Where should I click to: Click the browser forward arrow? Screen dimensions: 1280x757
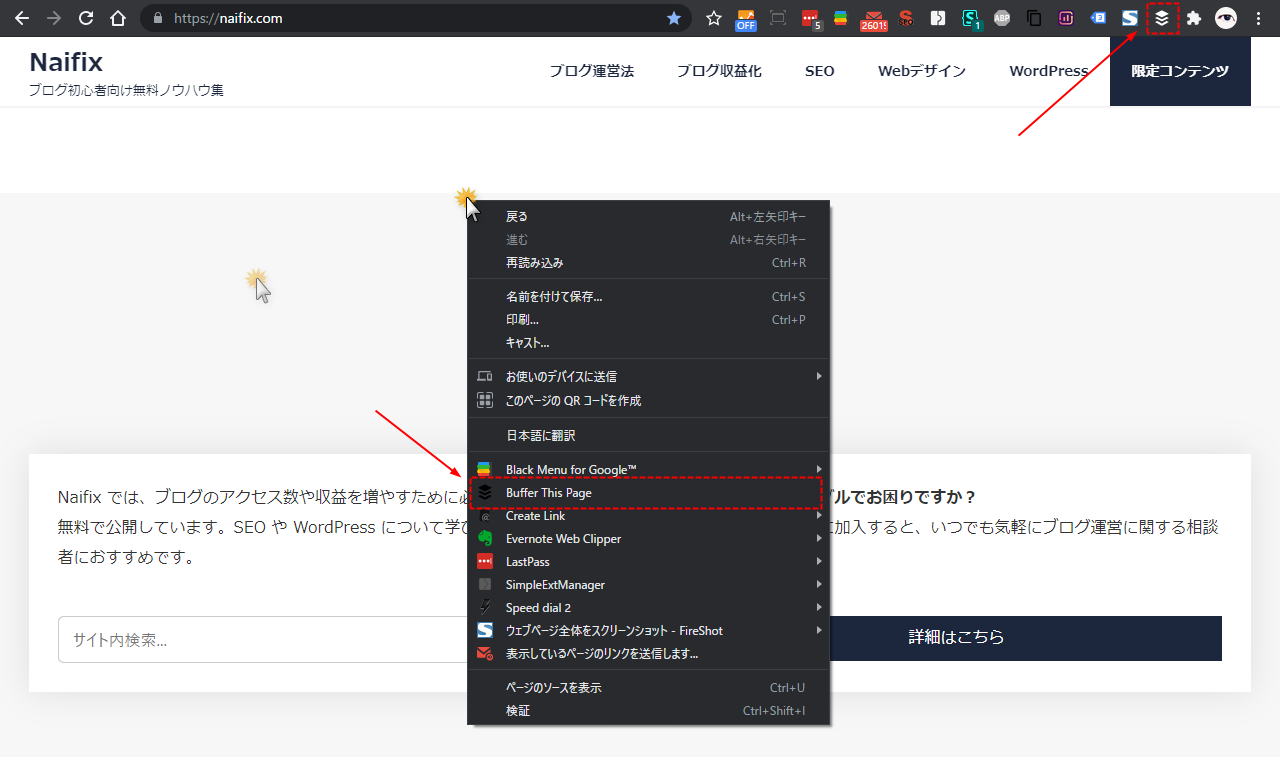click(x=54, y=18)
